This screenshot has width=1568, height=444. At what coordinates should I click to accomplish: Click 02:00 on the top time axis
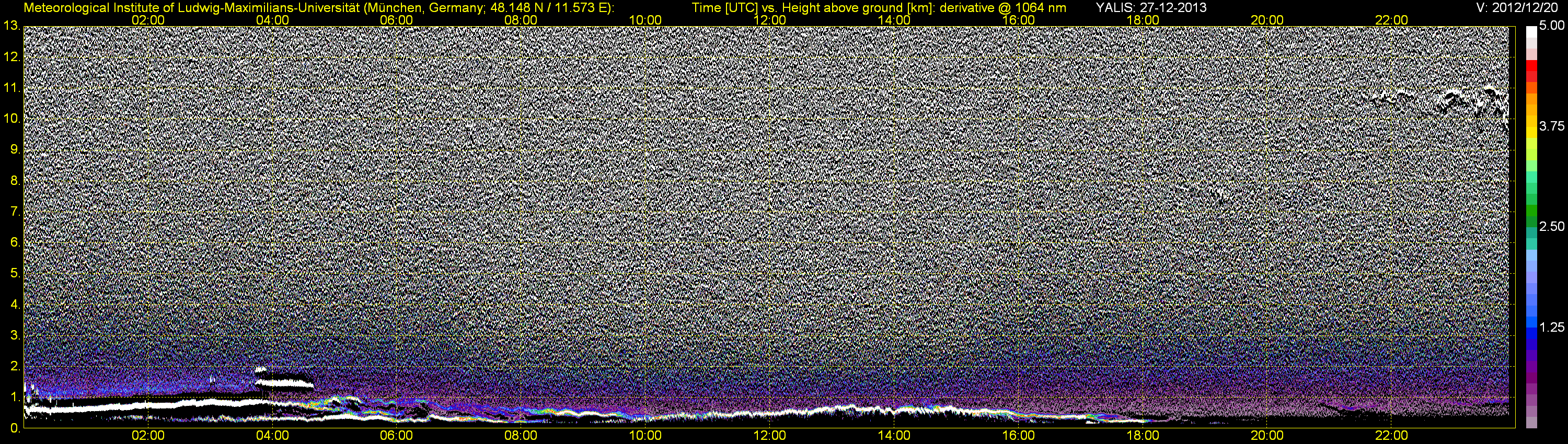pyautogui.click(x=148, y=20)
